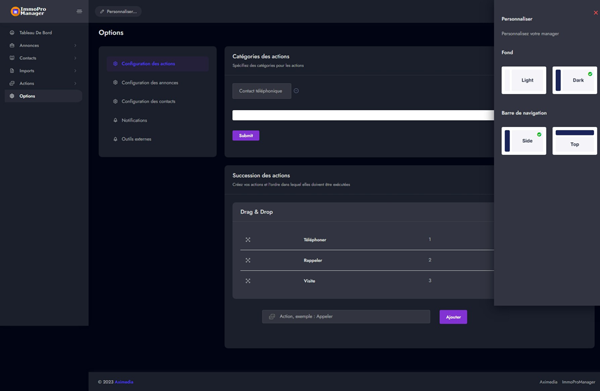Click the Options gear icon in sidebar
This screenshot has width=600, height=391.
coord(12,96)
